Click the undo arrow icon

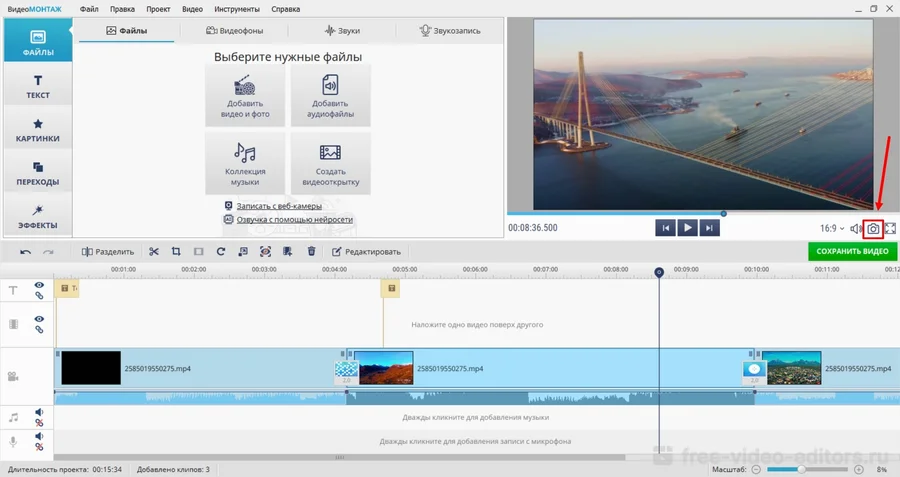click(26, 252)
